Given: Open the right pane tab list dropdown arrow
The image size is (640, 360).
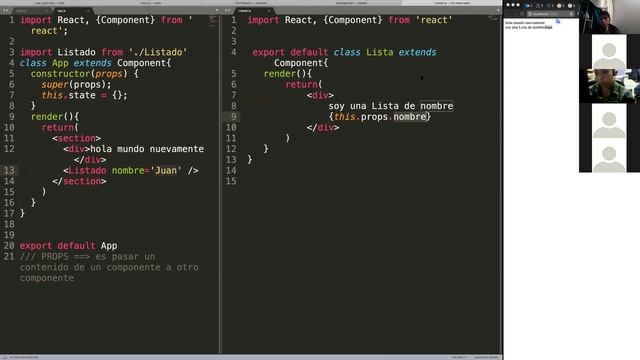Looking at the screenshot, I should 498,10.
